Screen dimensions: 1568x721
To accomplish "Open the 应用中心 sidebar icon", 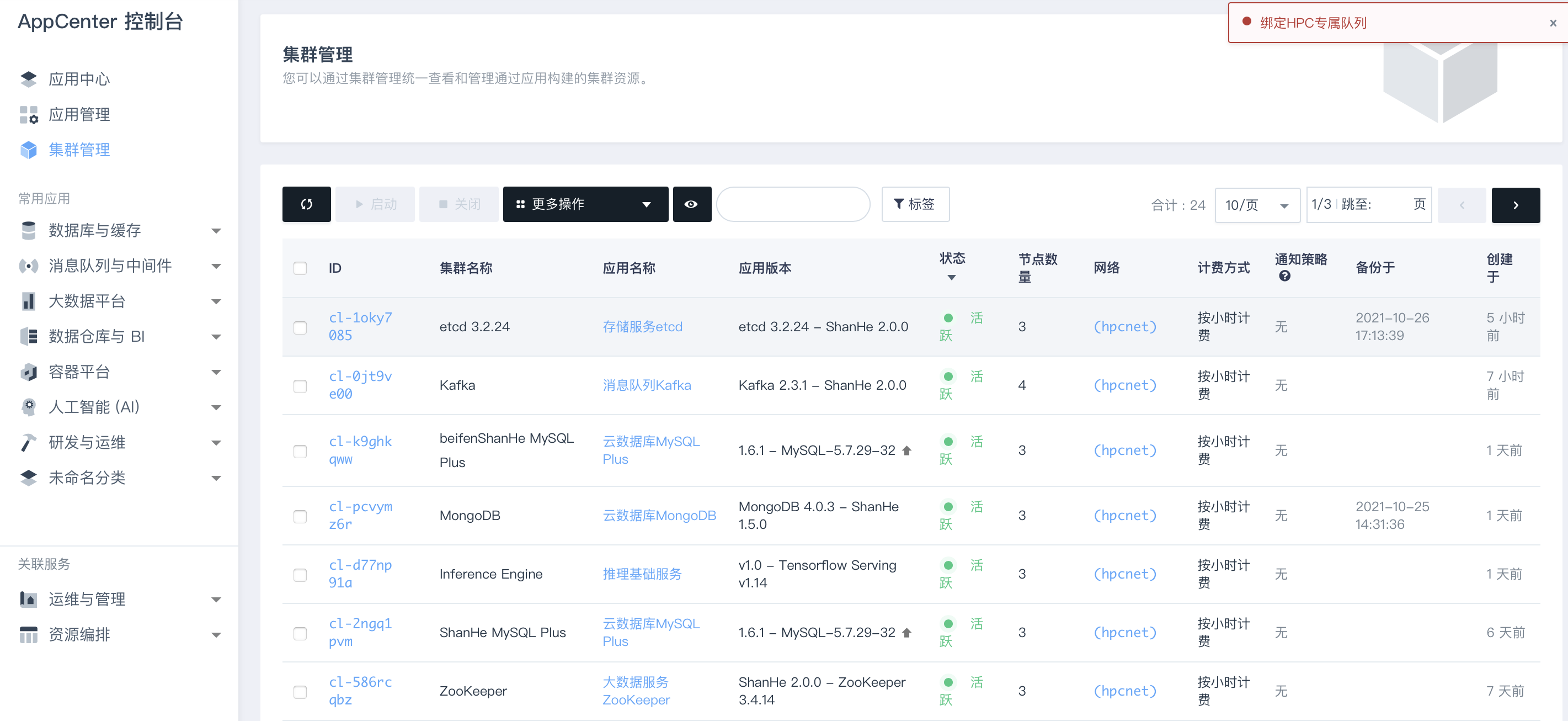I will tap(28, 79).
